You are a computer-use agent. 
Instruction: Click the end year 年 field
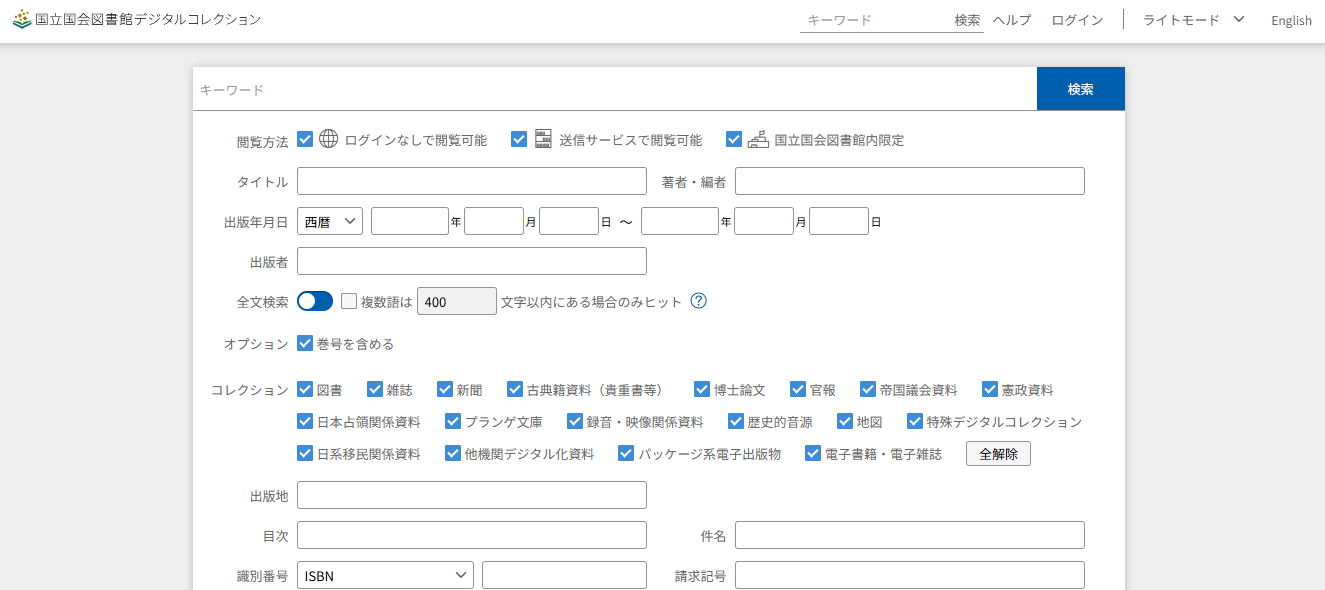click(x=680, y=221)
